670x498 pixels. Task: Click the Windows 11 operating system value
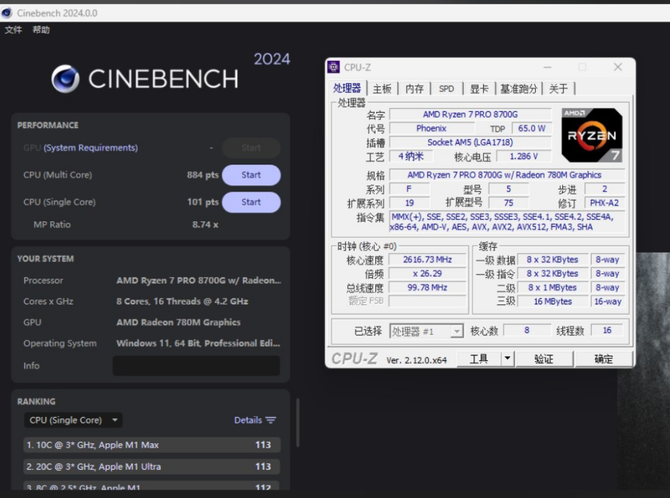pyautogui.click(x=198, y=343)
